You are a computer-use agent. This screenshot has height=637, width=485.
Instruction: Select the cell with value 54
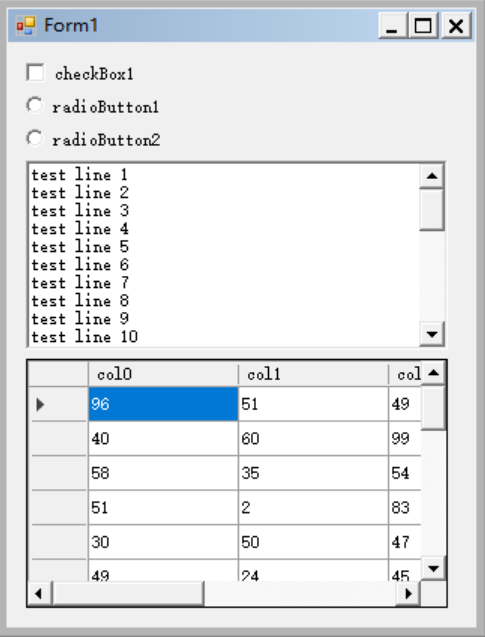(405, 473)
